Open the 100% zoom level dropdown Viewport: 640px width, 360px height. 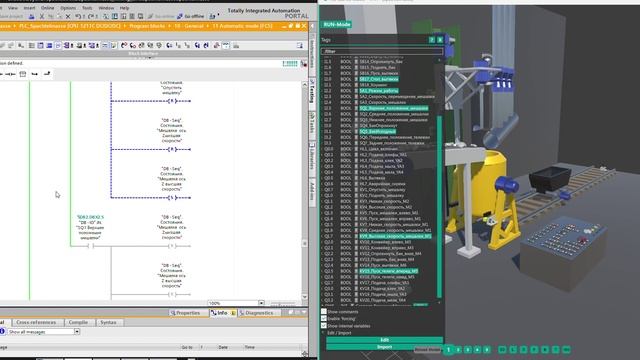tap(261, 303)
